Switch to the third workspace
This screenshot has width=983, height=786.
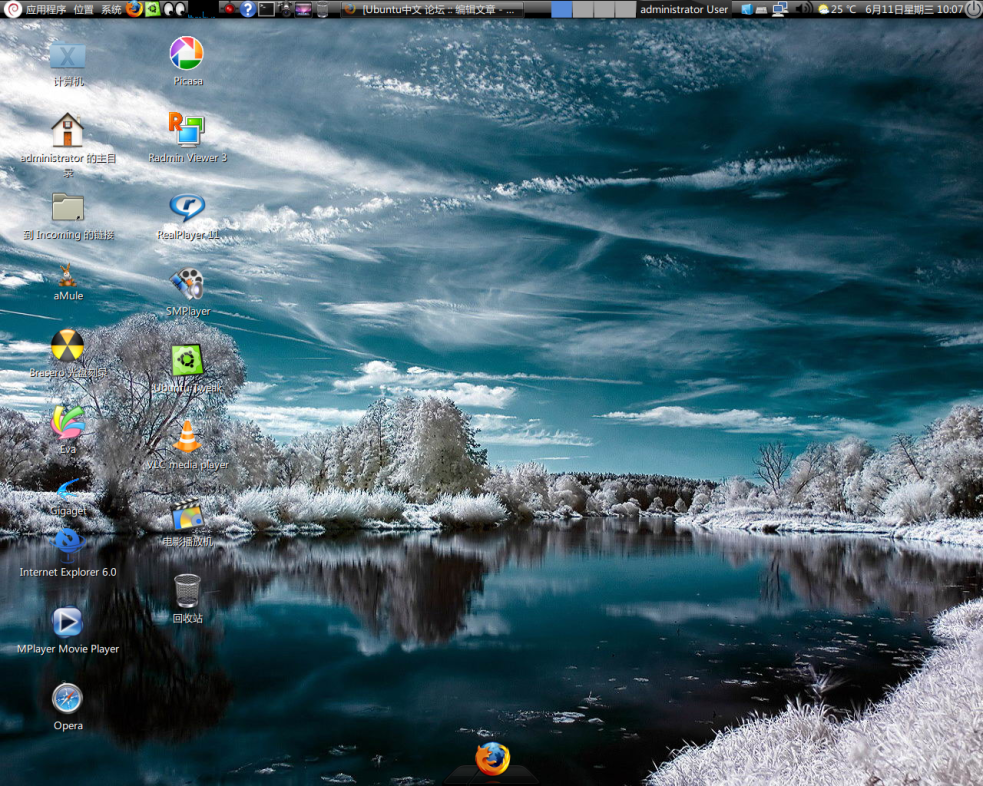point(604,9)
